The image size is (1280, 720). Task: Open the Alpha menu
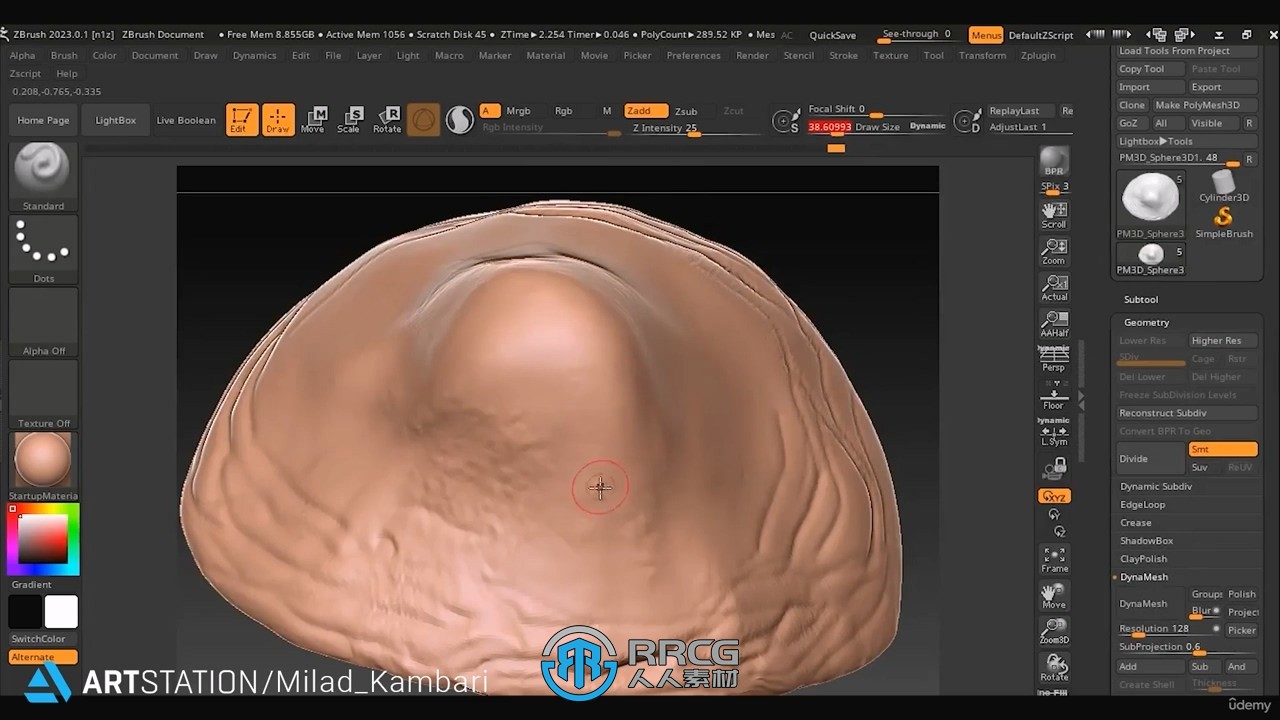pos(22,55)
